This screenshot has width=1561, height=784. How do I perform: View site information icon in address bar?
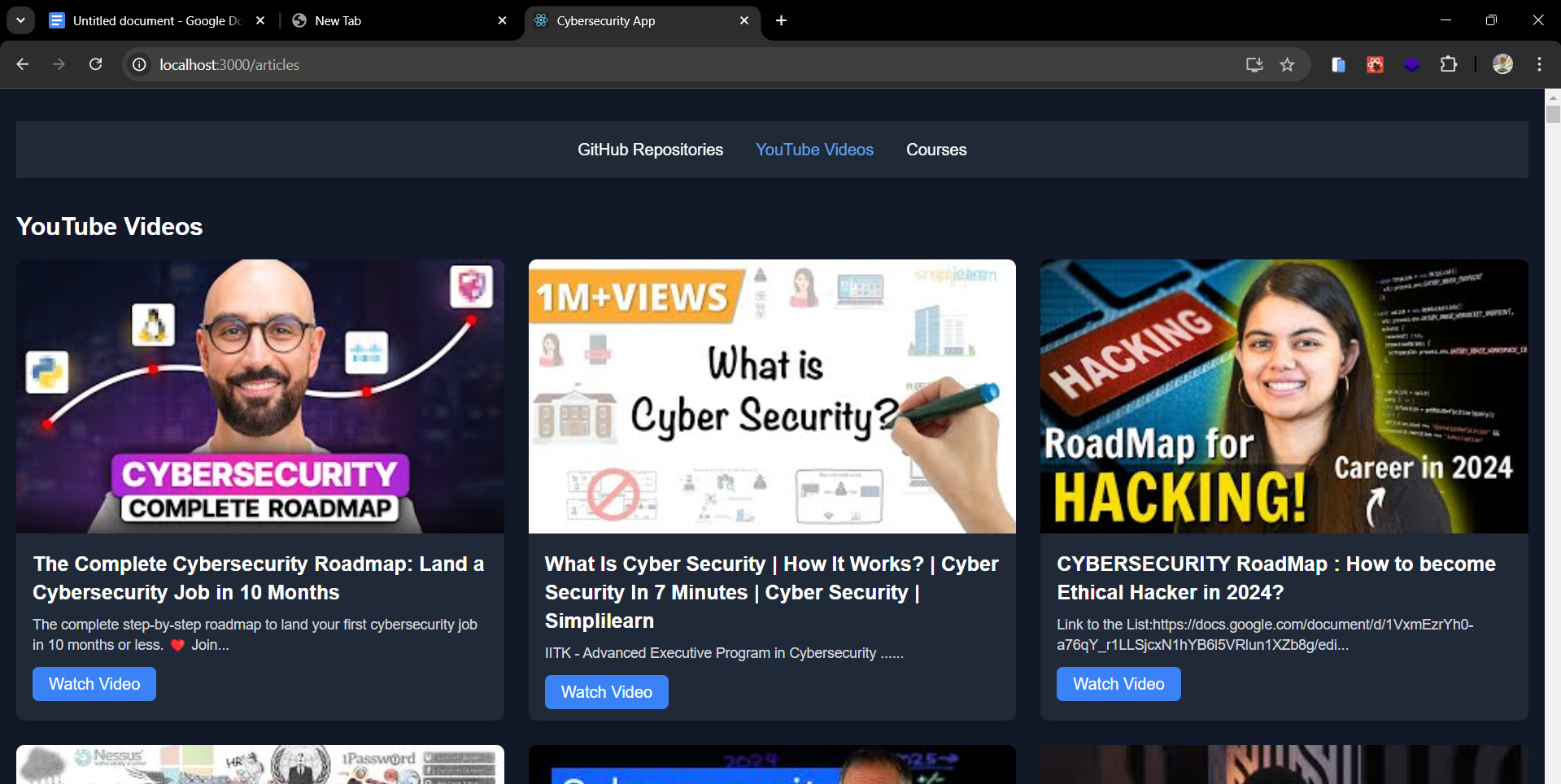[140, 64]
